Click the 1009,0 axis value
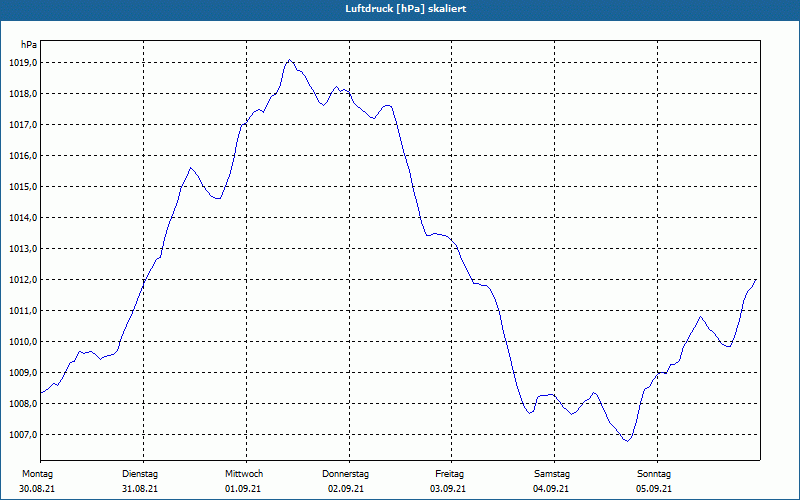Image resolution: width=800 pixels, height=500 pixels. [23, 373]
